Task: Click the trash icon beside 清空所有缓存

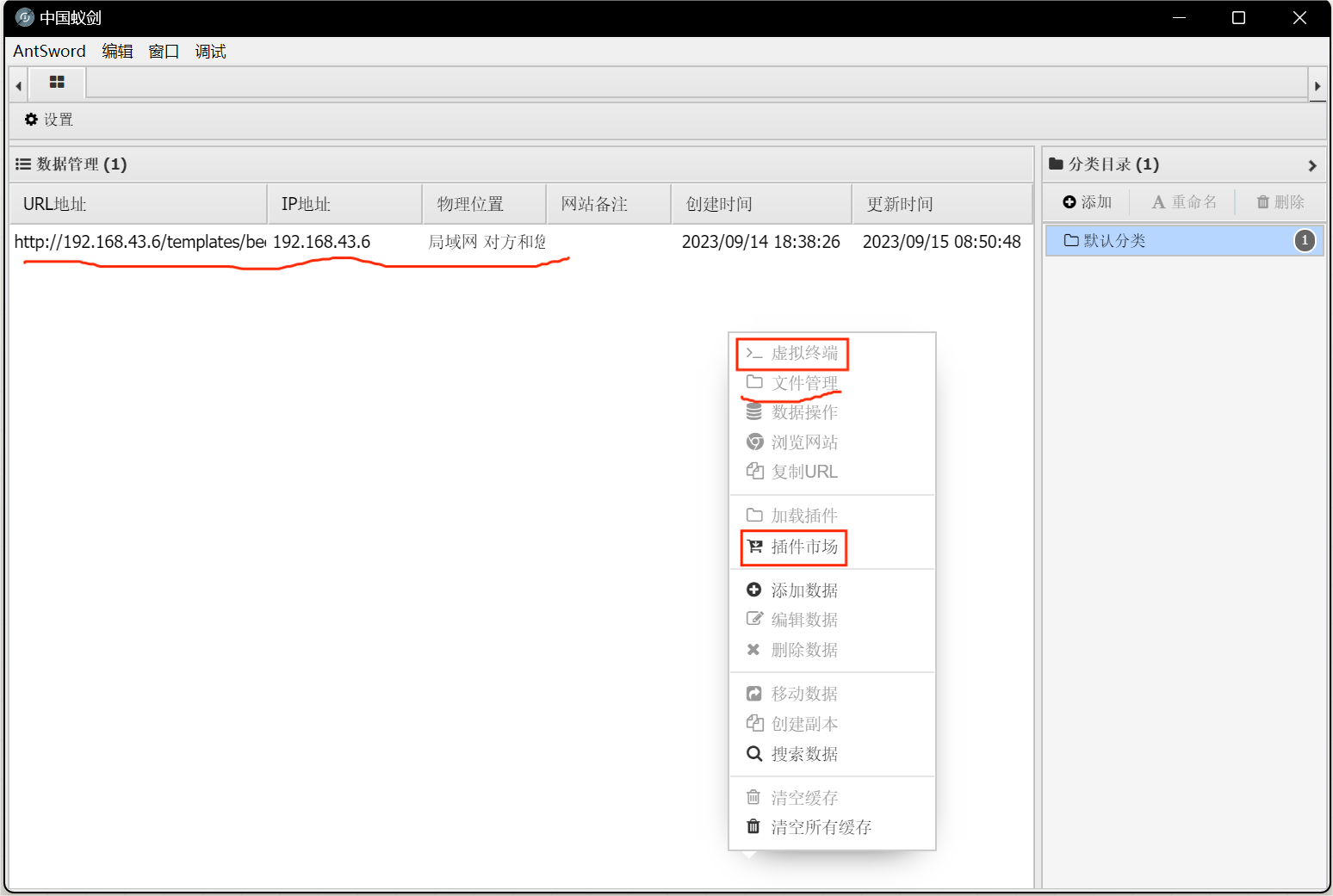Action: click(x=753, y=826)
